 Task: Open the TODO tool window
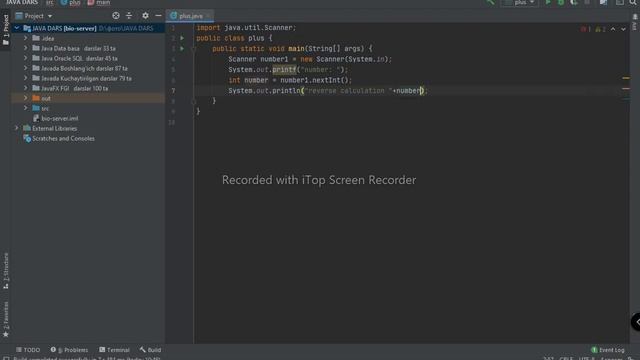pyautogui.click(x=28, y=350)
